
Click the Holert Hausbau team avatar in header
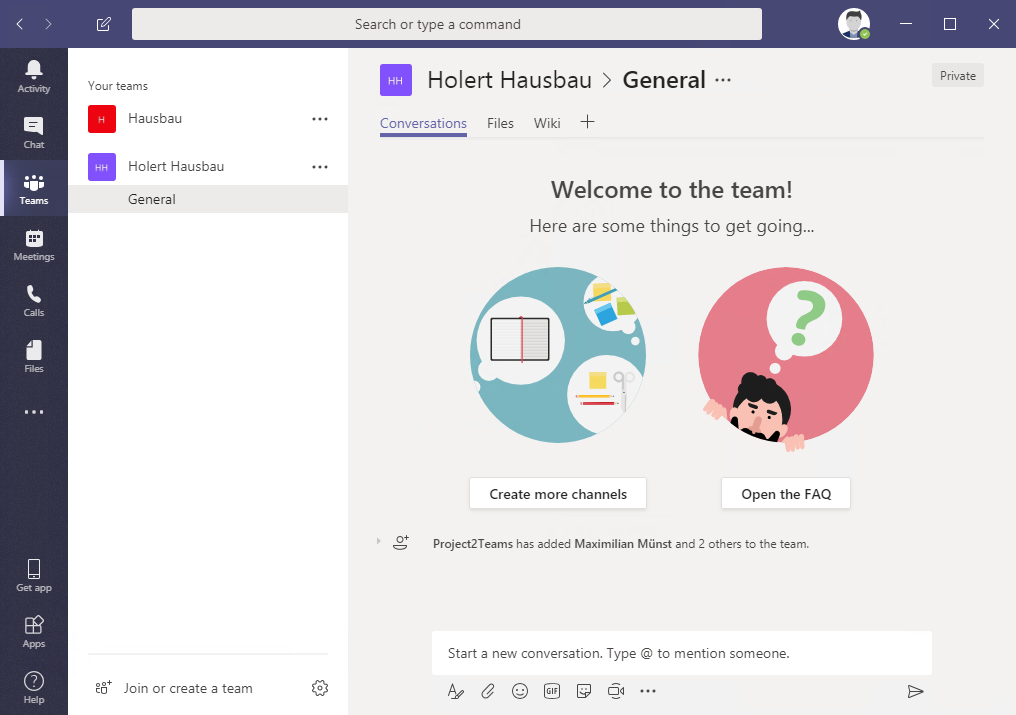(x=396, y=80)
